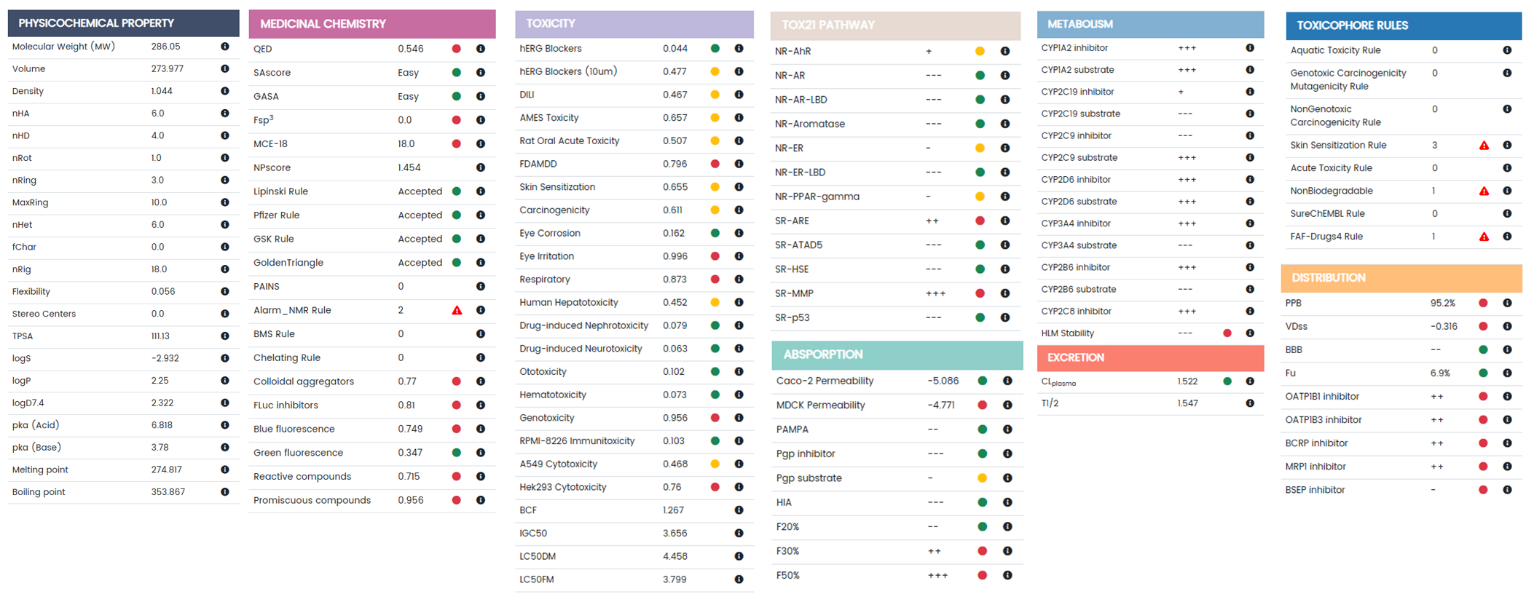Select the Tox21 Pathway panel header
The image size is (1534, 602).
click(895, 25)
